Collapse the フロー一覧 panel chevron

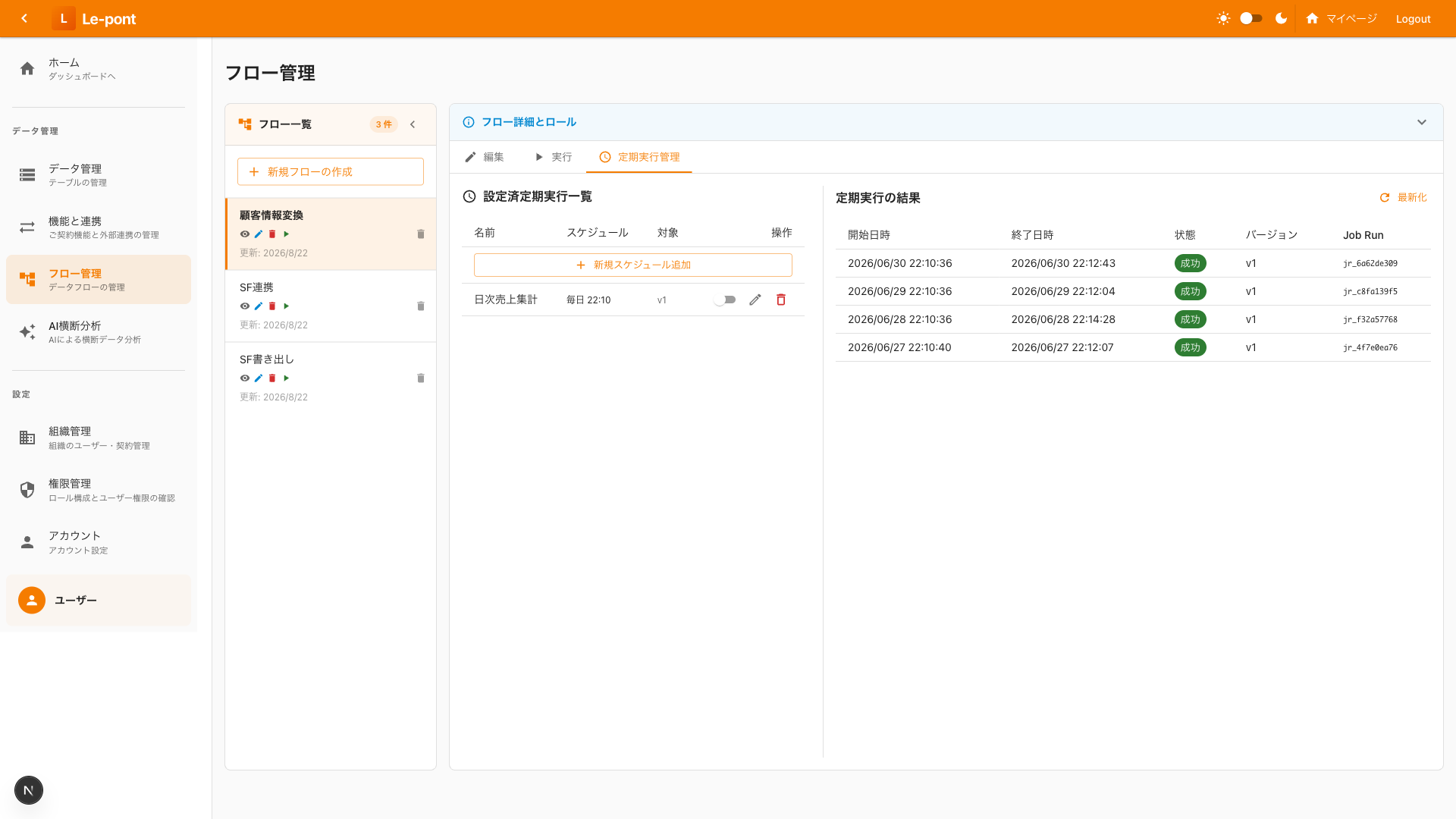pyautogui.click(x=413, y=124)
